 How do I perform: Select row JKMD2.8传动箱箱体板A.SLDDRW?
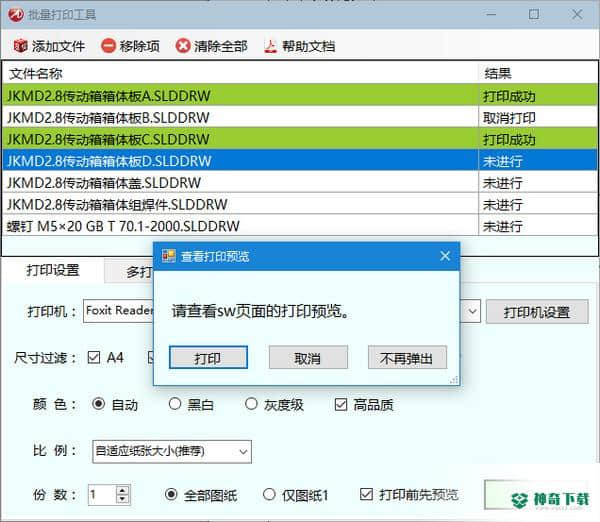pos(300,96)
